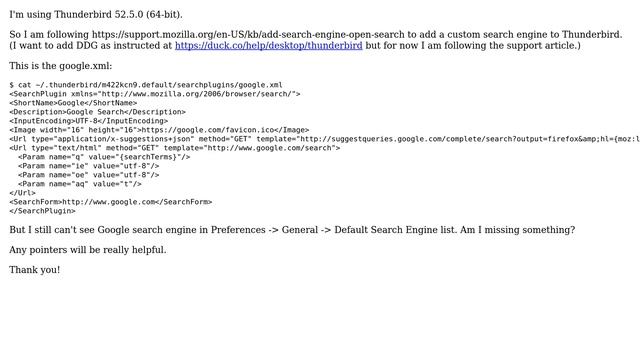The height and width of the screenshot is (360, 640).
Task: Click the 'Any pointers will be really helpful' text
Action: (x=88, y=249)
